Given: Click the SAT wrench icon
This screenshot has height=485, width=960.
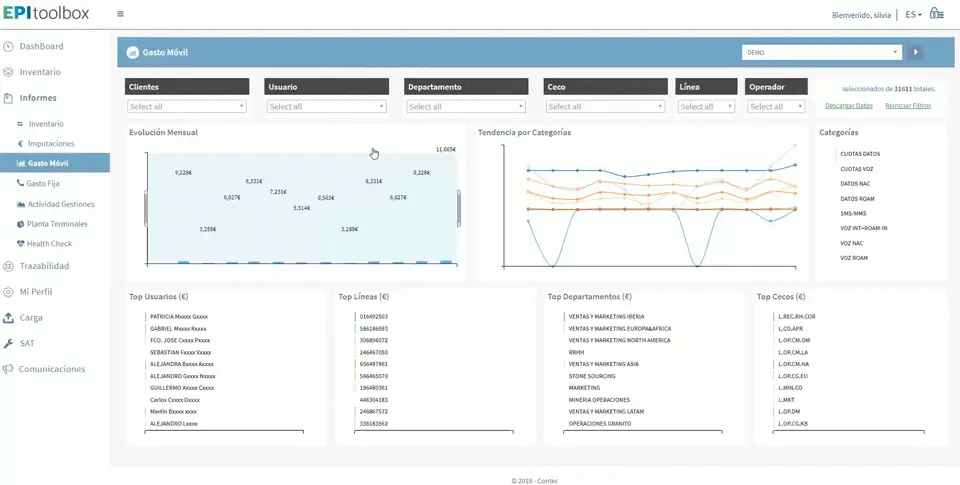Looking at the screenshot, I should pos(8,344).
